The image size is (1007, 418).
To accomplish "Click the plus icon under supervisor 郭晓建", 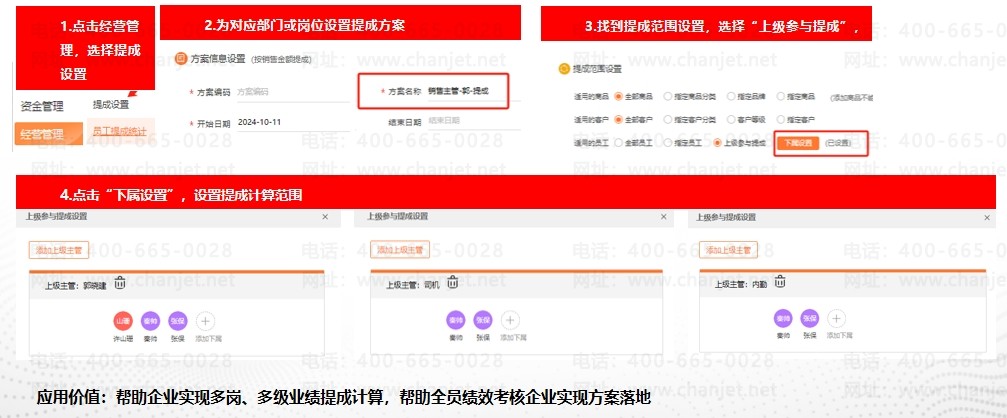I will 205,321.
